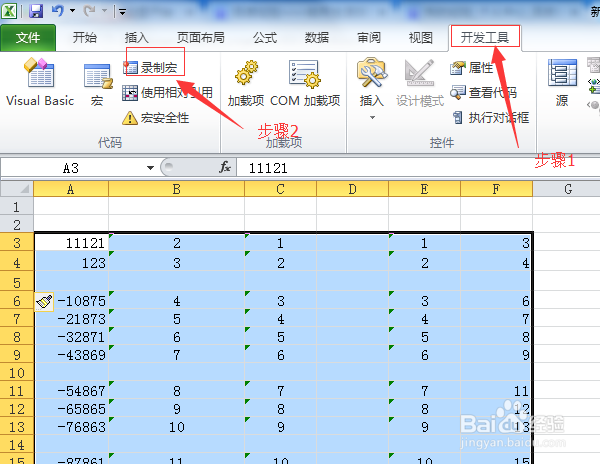Switch to the 审阅 (Review) tab

(x=369, y=37)
